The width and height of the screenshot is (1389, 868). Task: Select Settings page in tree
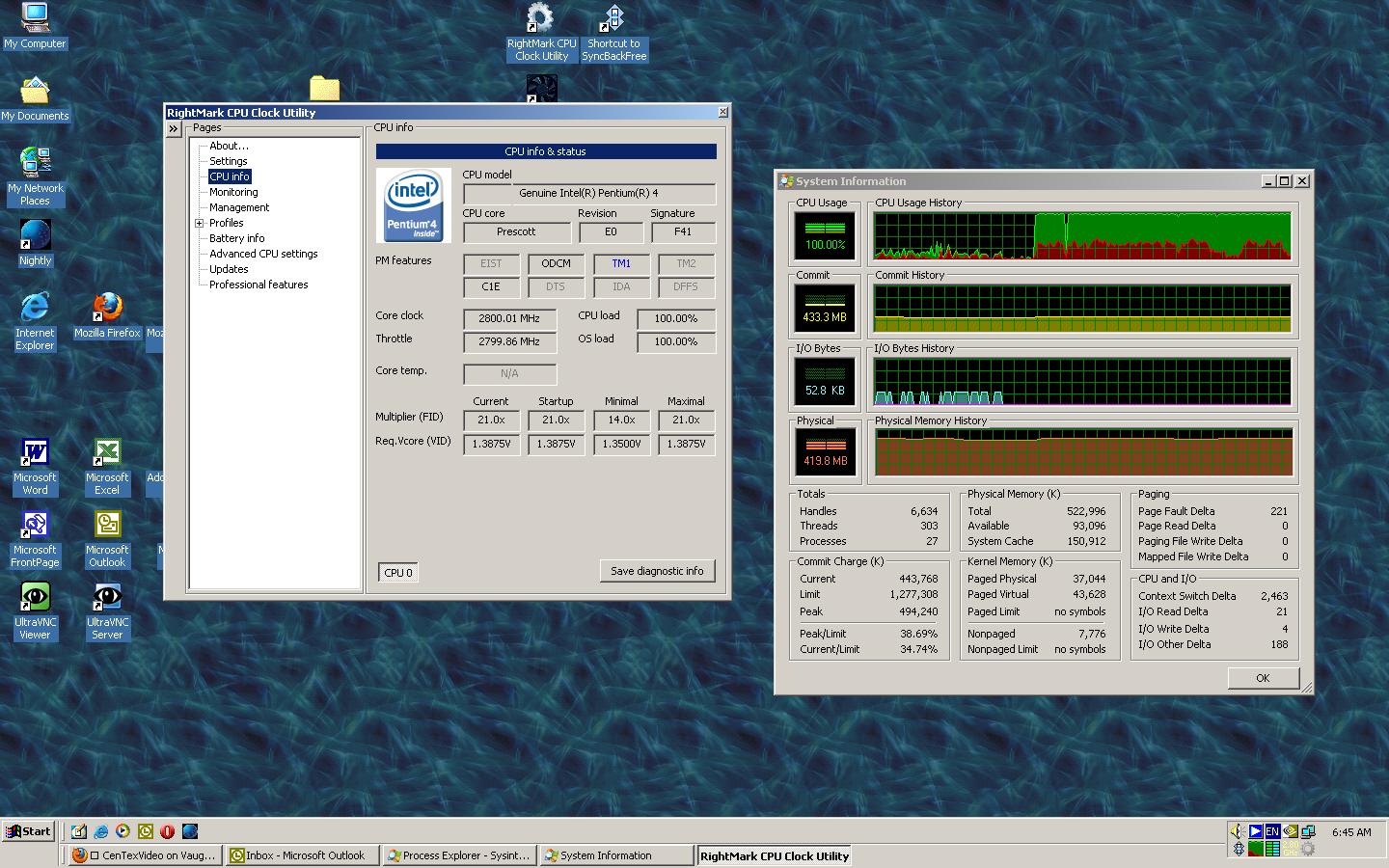click(229, 161)
